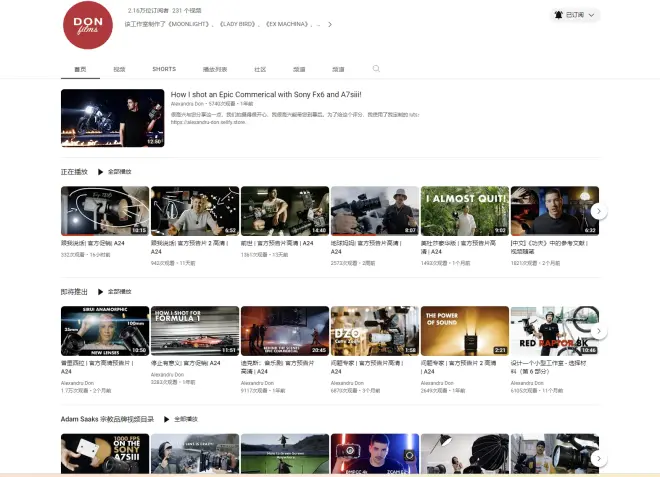660x477 pixels.
Task: Open the channel search magnifier icon
Action: pyautogui.click(x=376, y=69)
